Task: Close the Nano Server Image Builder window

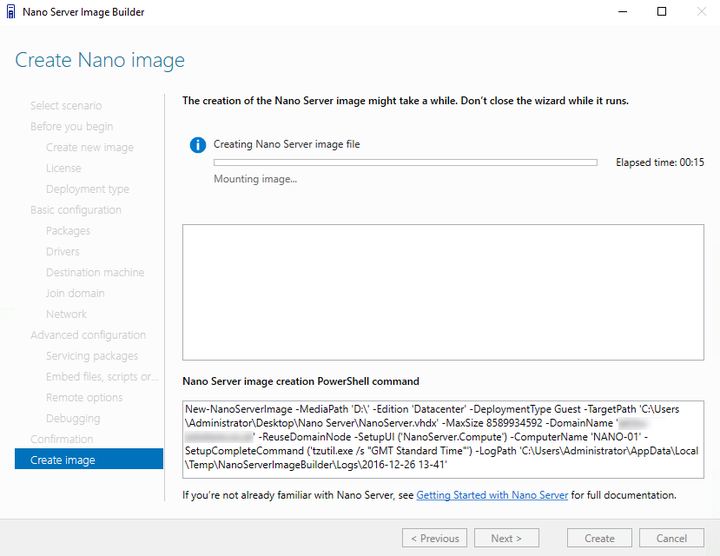Action: (x=701, y=11)
